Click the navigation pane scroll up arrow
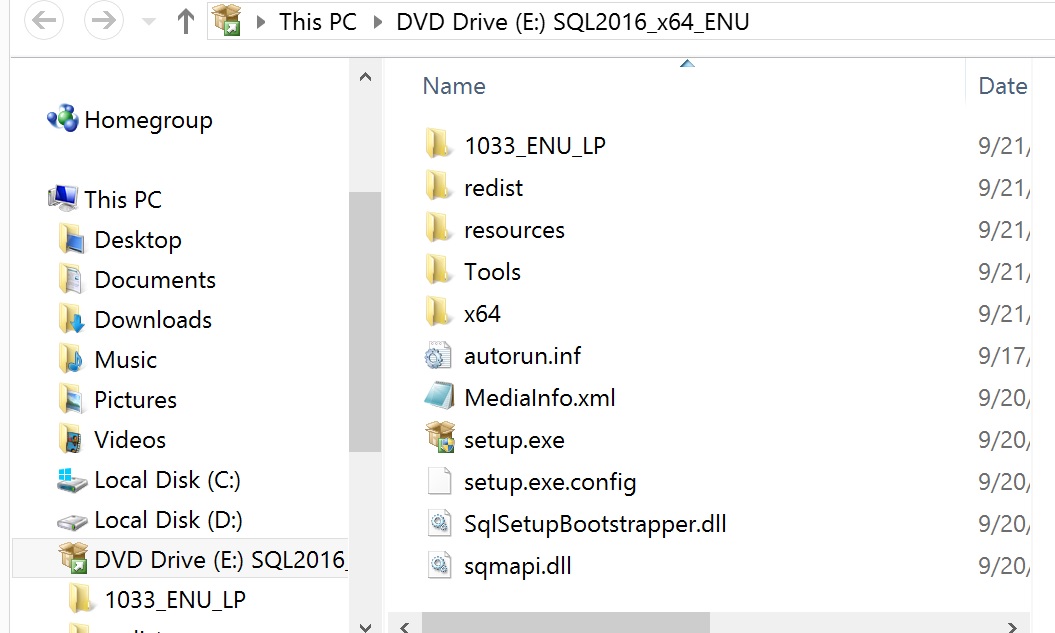Image resolution: width=1055 pixels, height=633 pixels. click(x=365, y=77)
